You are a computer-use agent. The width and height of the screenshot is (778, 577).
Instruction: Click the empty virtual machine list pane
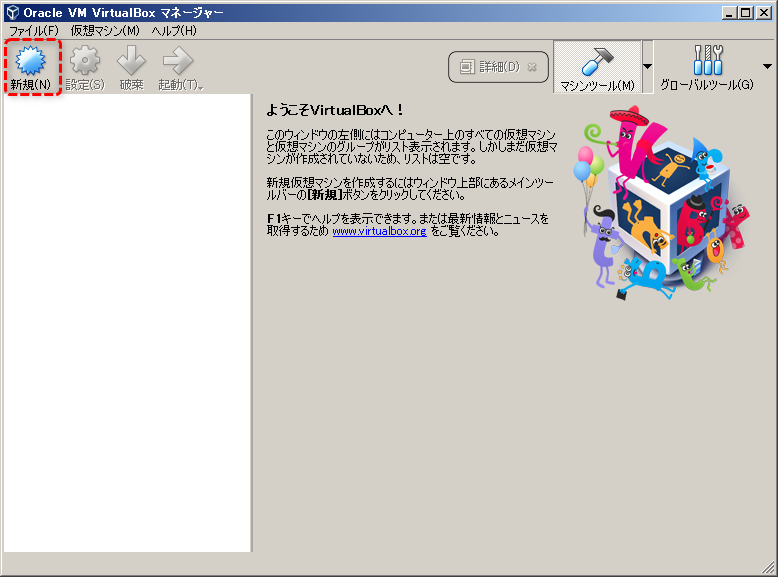(x=128, y=323)
